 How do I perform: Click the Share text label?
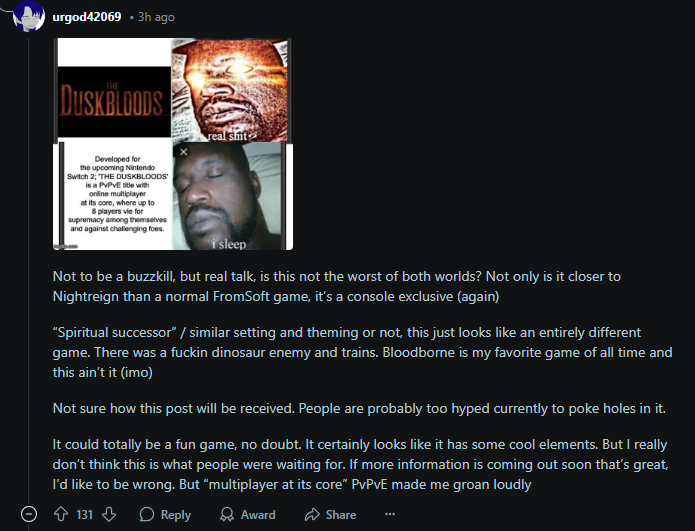tap(341, 515)
